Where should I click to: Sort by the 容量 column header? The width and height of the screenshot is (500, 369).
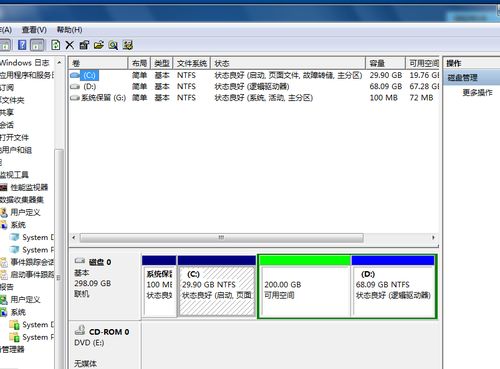[386, 63]
